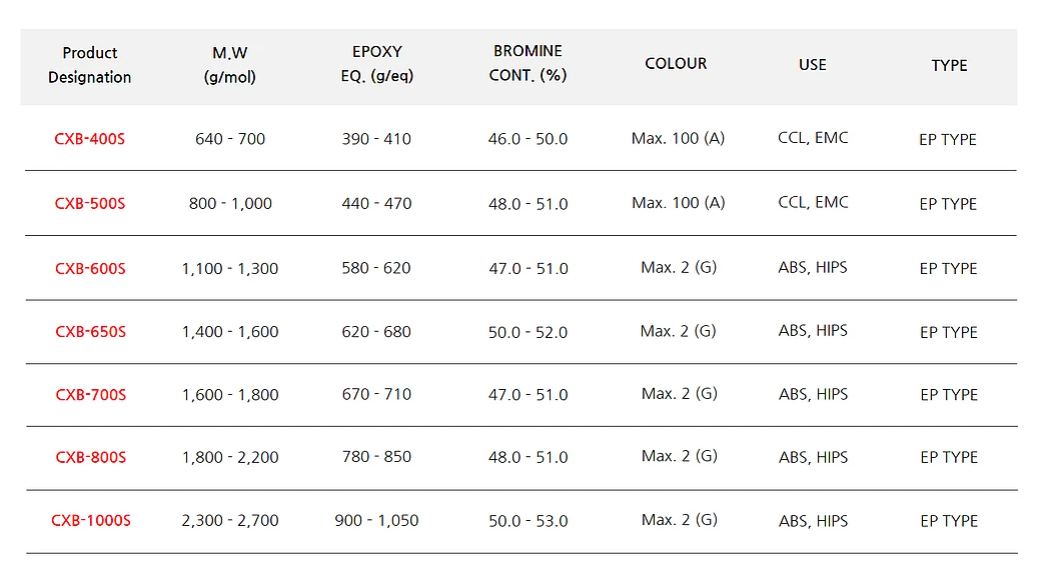The image size is (1039, 580).
Task: Select the 900 - 1,050 epoxy equivalent cell
Action: 376,520
